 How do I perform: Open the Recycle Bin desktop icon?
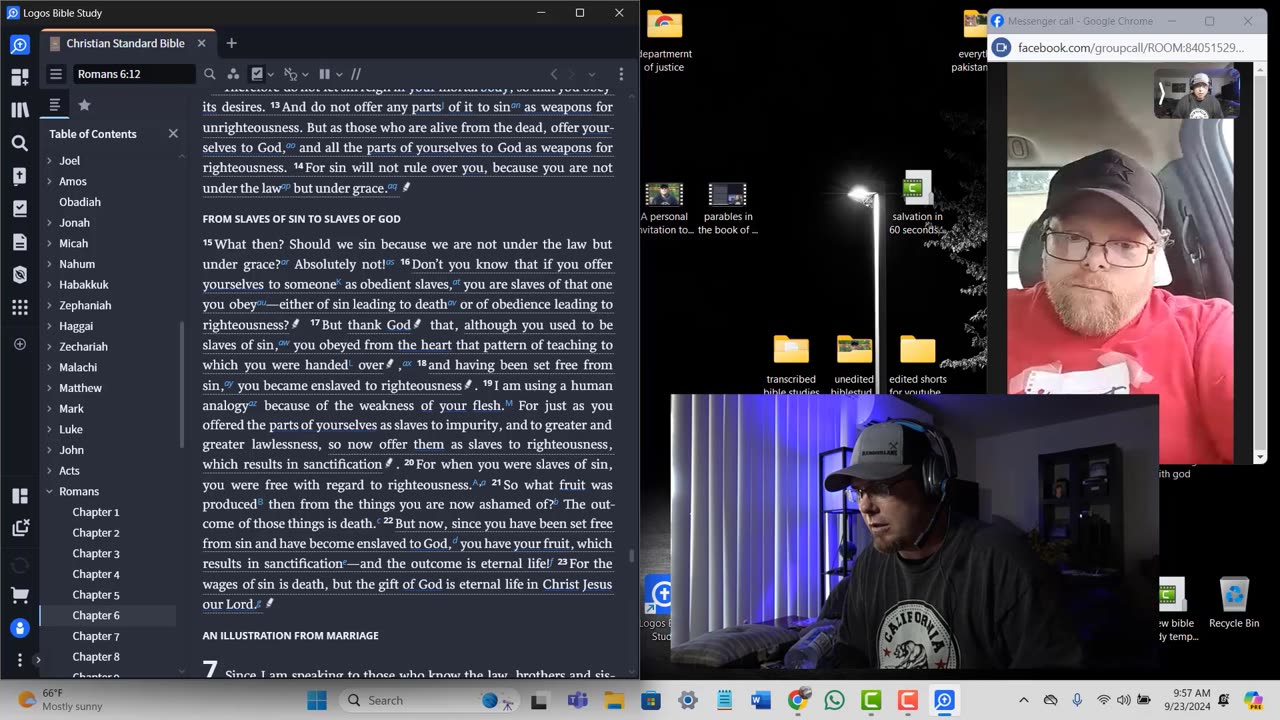pyautogui.click(x=1234, y=603)
